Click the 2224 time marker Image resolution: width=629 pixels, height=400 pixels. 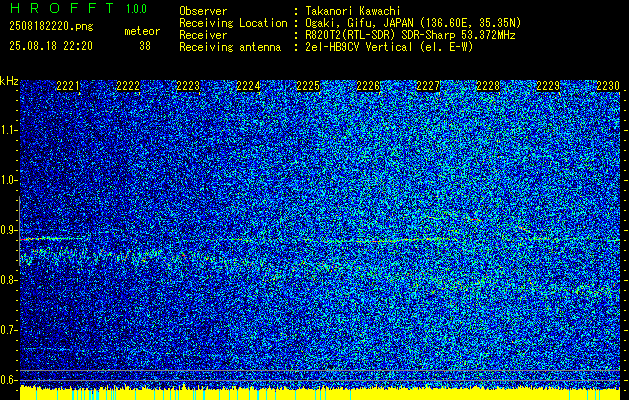pyautogui.click(x=248, y=86)
